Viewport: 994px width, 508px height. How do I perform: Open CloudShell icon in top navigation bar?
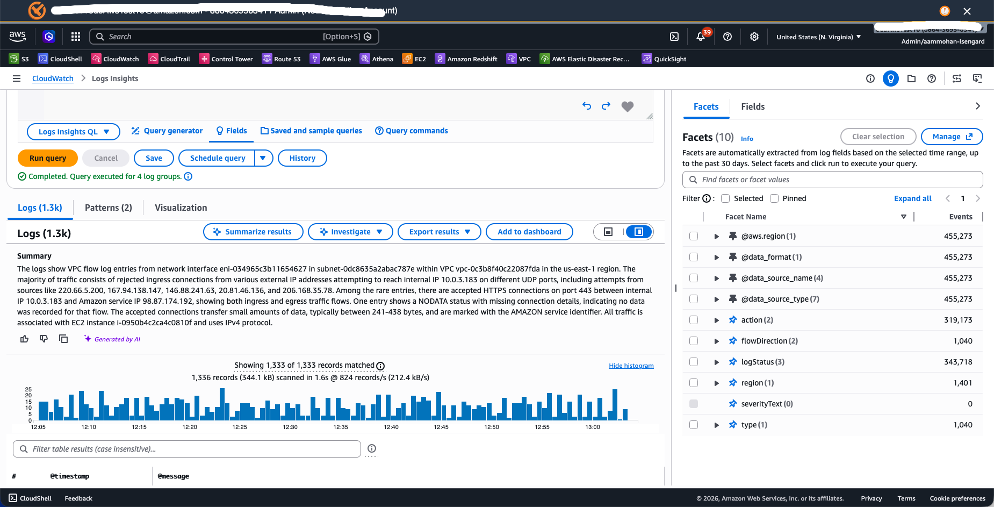coord(676,37)
